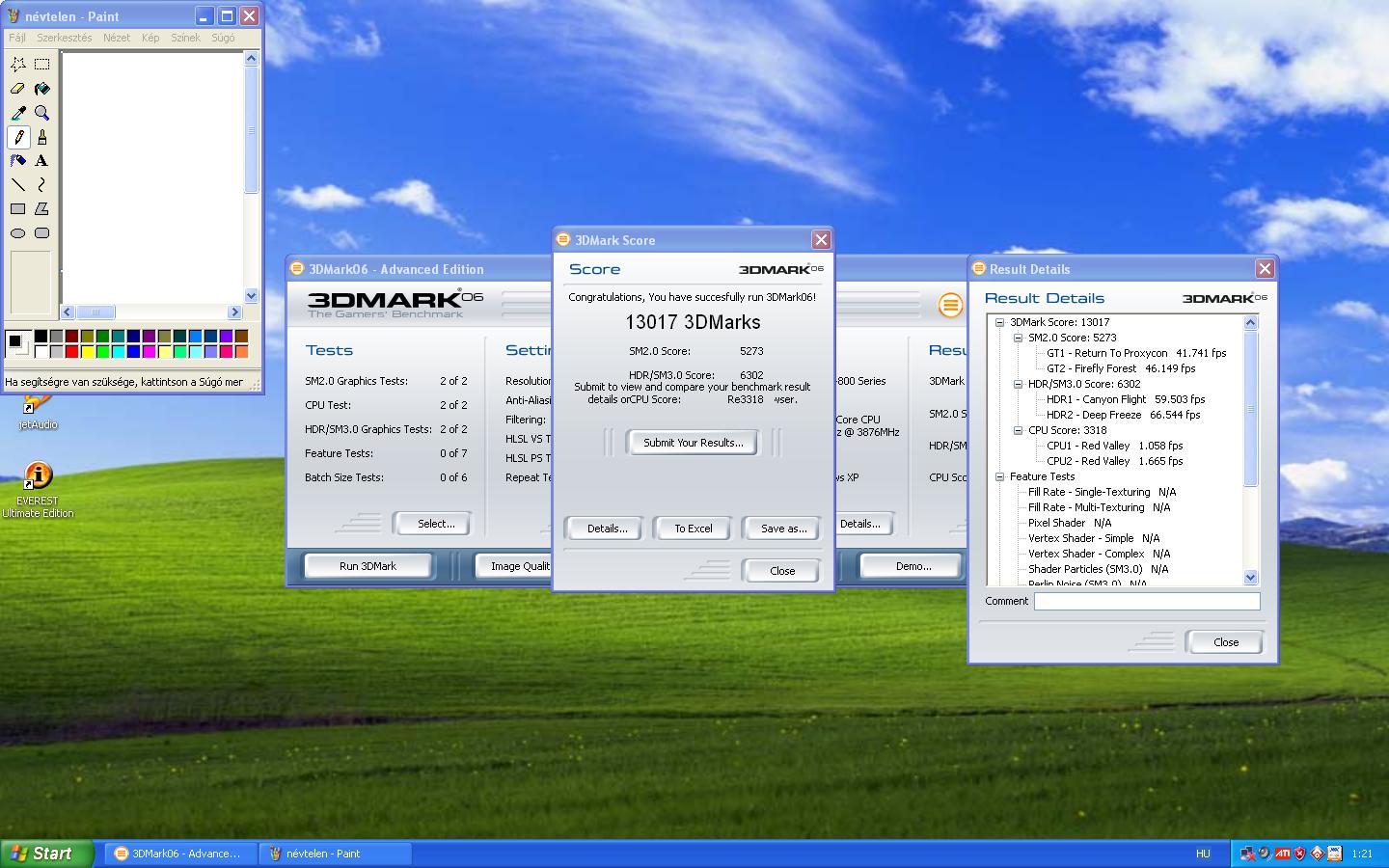Click Close button in Result Details window
The image size is (1389, 868).
tap(1226, 642)
